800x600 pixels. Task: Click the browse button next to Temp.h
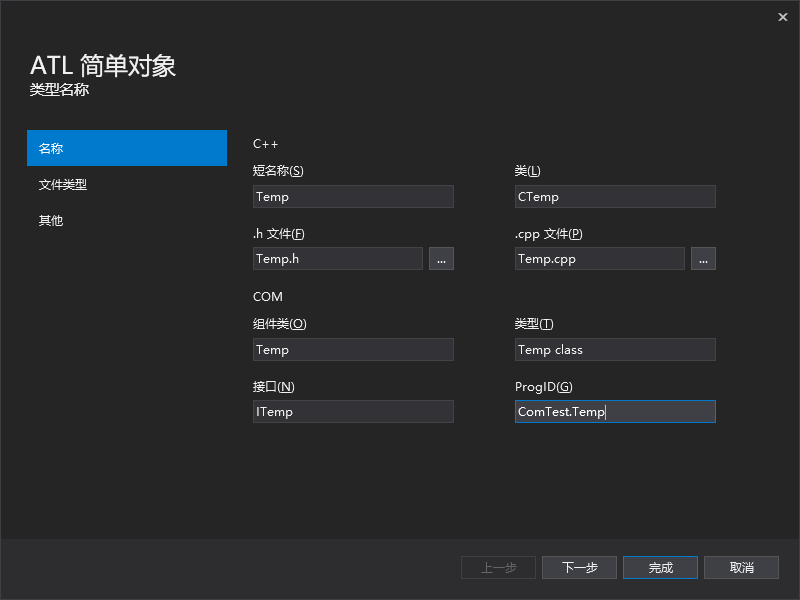pos(441,258)
